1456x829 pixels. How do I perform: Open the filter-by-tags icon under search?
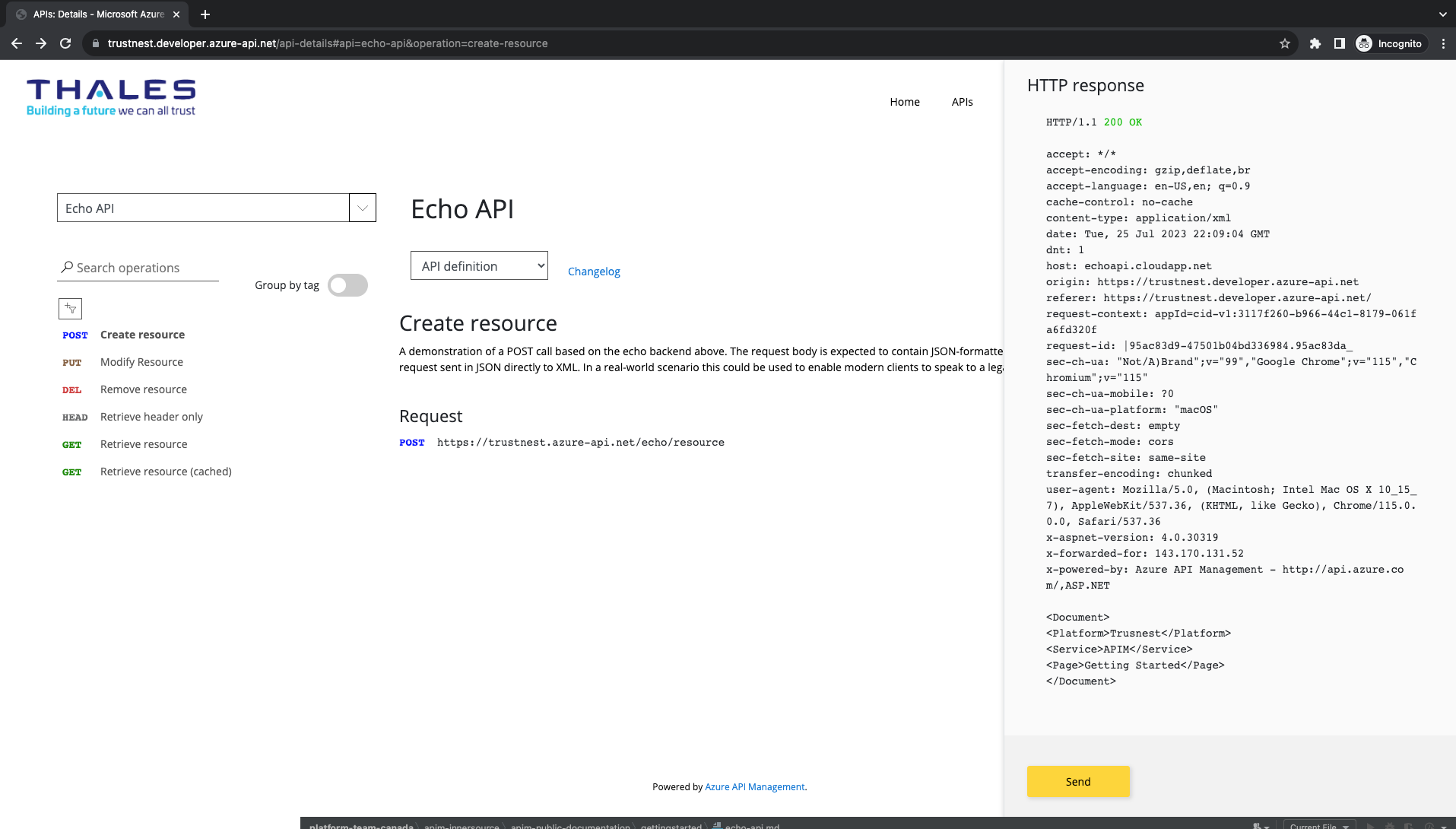point(70,308)
